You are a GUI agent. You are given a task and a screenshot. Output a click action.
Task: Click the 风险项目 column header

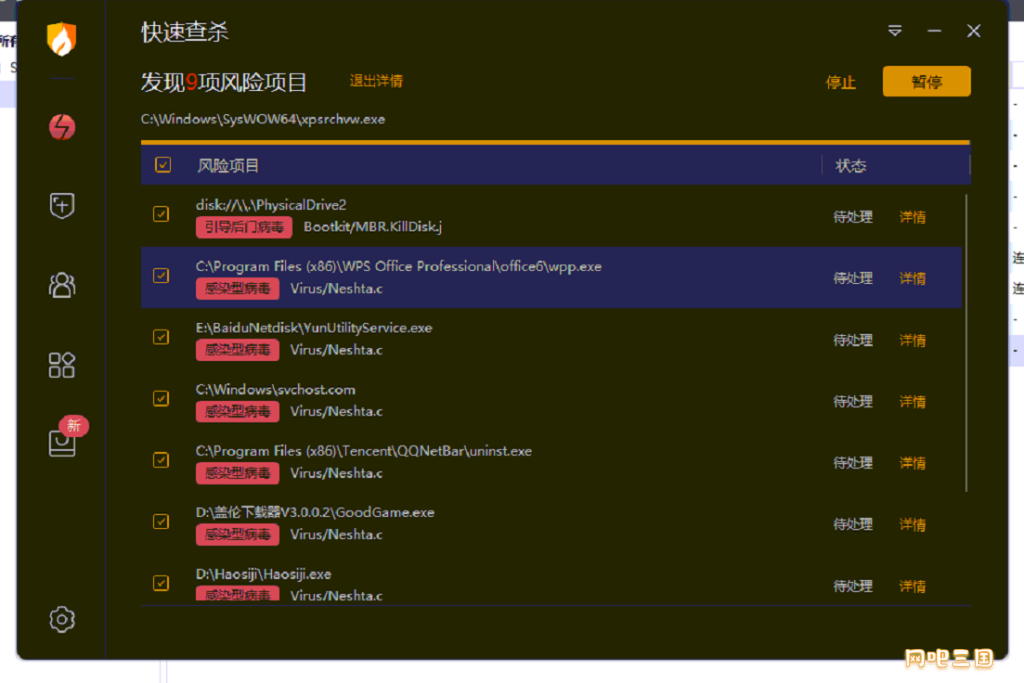228,166
